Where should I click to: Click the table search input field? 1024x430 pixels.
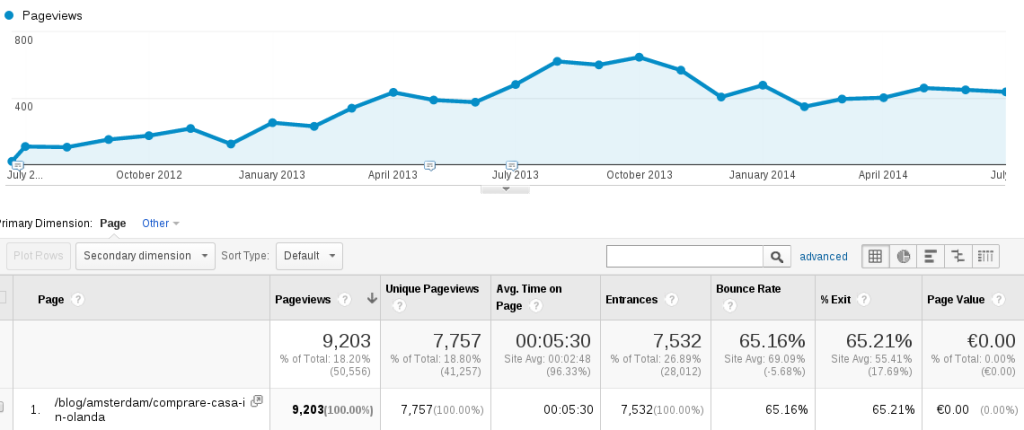coord(685,257)
